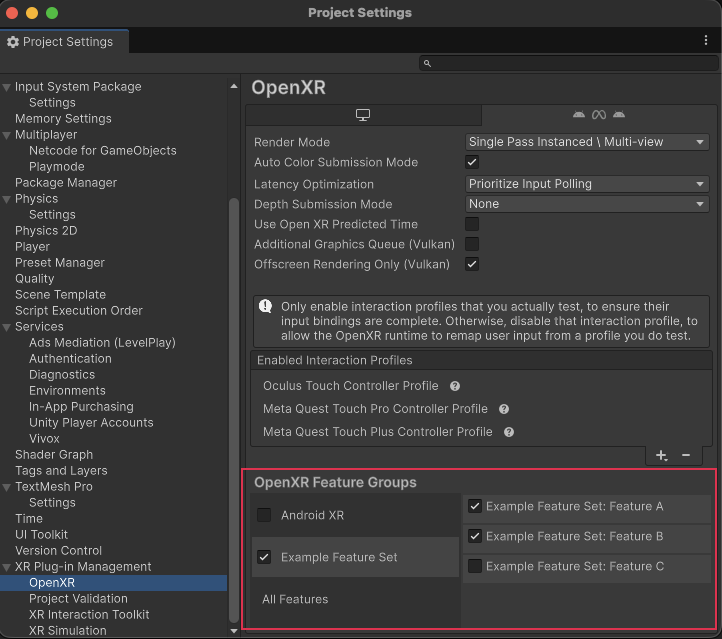Open XR Interaction Toolkit settings
Viewport: 722px width, 639px height.
89,615
